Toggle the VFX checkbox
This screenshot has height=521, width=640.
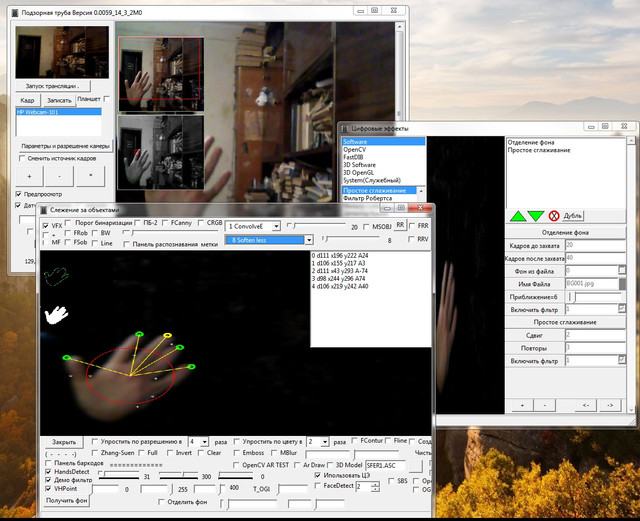(45, 226)
